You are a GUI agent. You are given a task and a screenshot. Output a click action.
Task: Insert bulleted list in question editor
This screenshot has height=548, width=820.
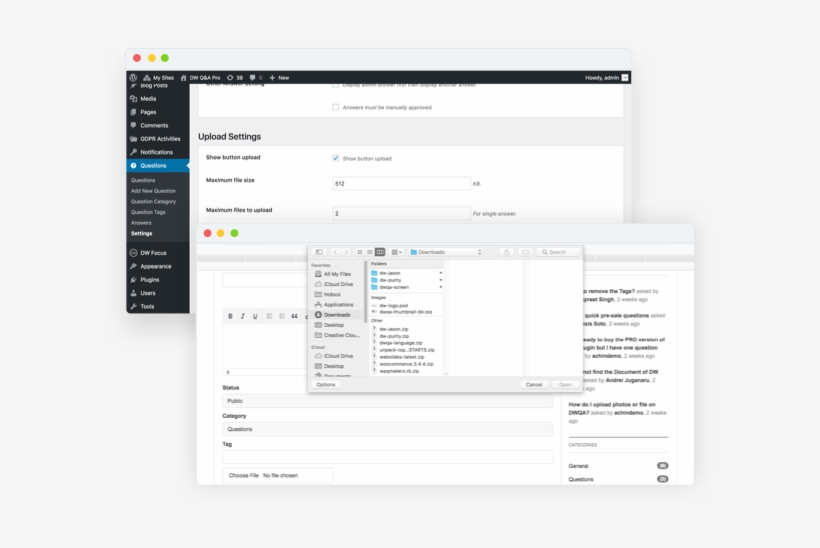(x=269, y=316)
